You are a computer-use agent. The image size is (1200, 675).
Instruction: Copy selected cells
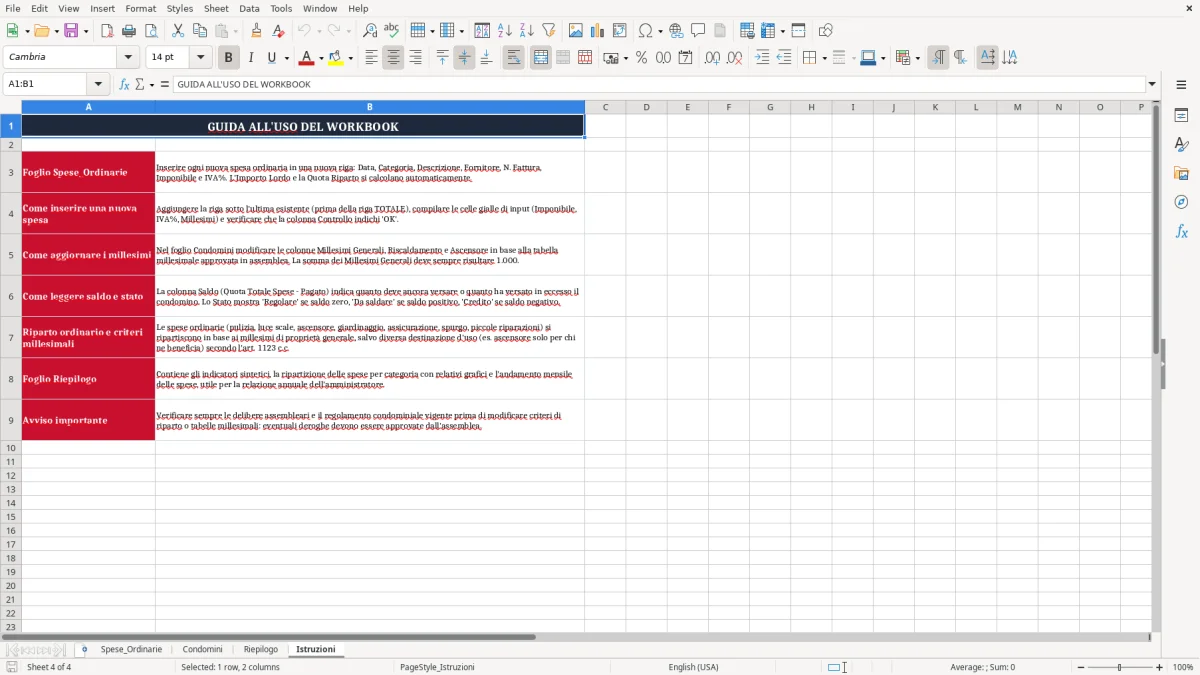click(x=200, y=31)
